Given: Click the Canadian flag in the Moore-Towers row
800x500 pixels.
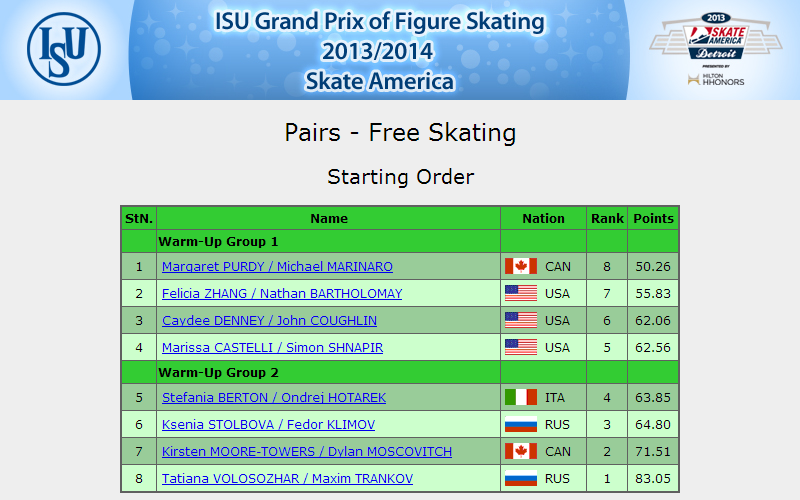Looking at the screenshot, I should pos(520,452).
